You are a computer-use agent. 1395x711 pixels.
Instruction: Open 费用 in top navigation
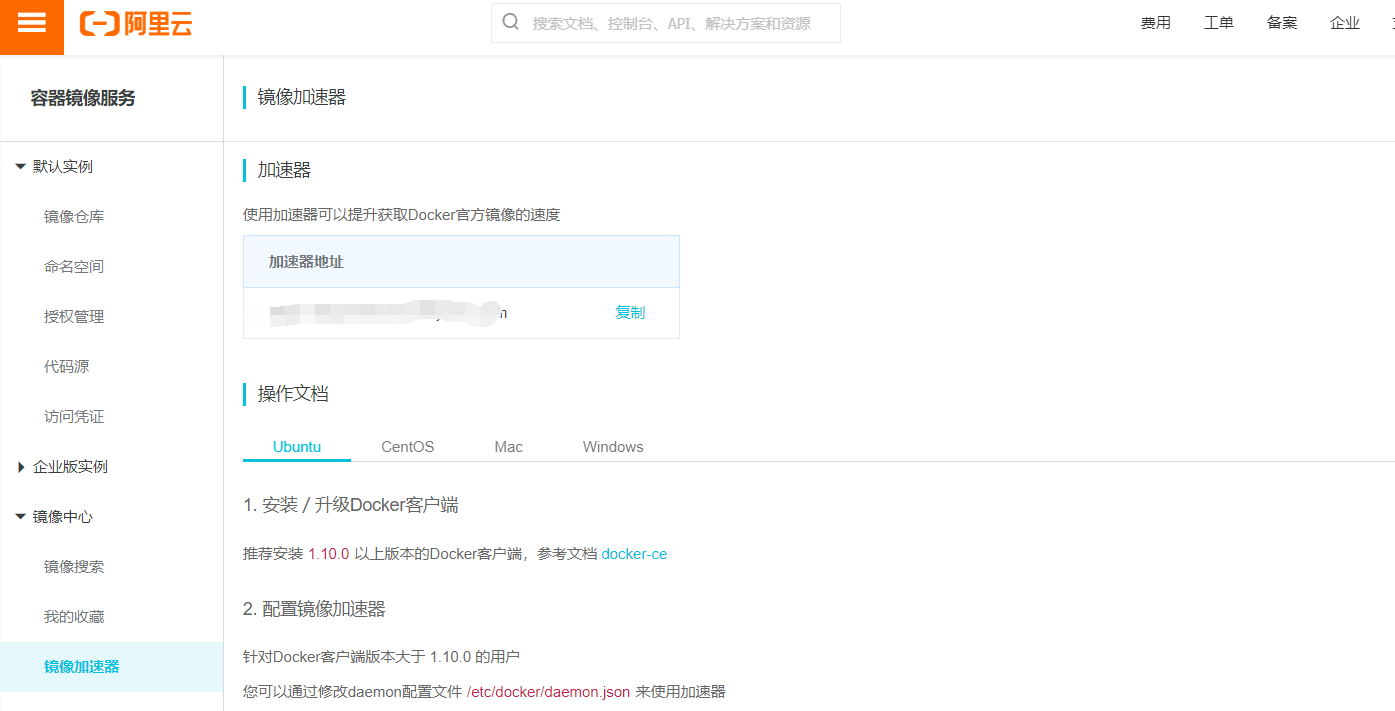(1156, 23)
